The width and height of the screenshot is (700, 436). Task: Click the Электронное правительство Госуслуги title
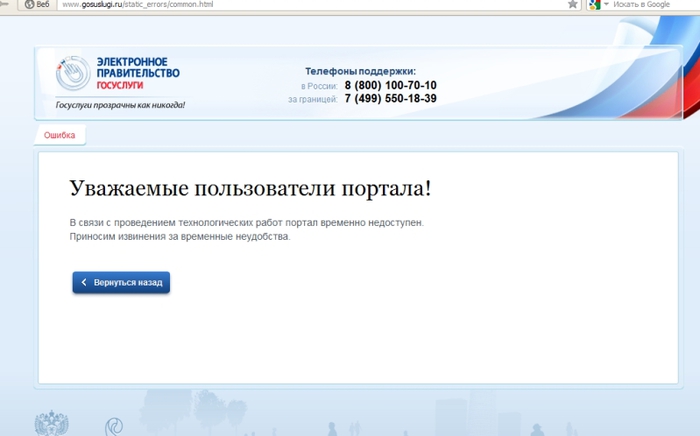[x=138, y=73]
